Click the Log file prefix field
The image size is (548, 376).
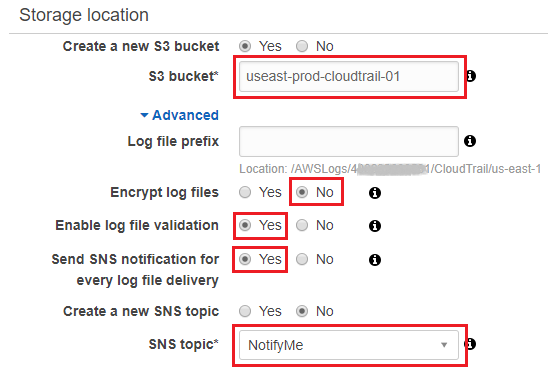(x=349, y=141)
